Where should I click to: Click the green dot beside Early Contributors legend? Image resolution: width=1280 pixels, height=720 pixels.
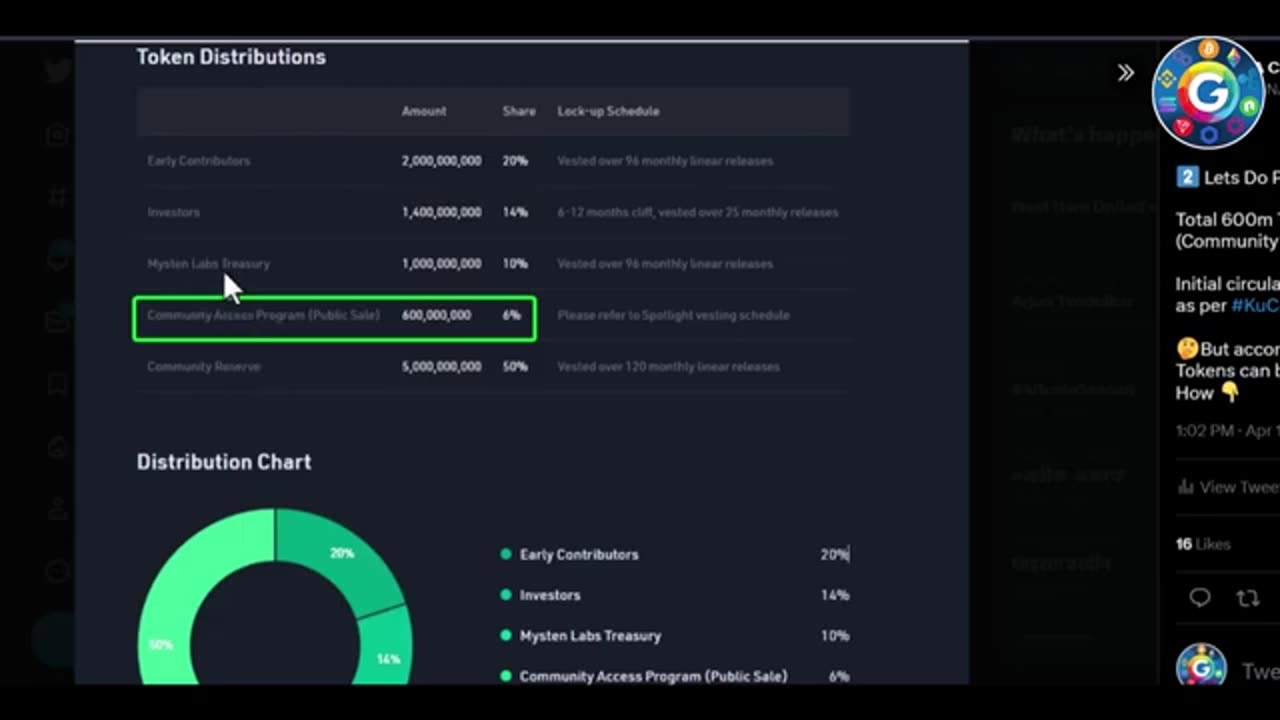point(506,554)
